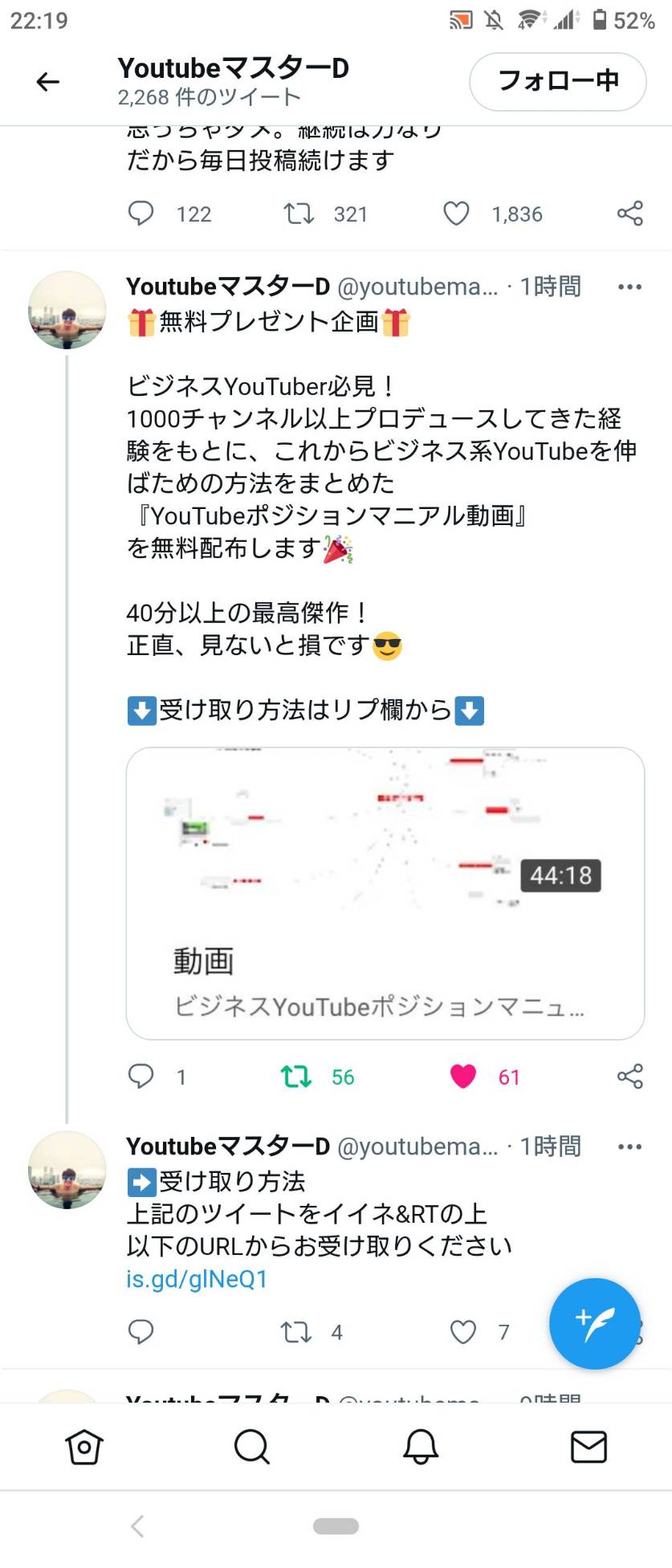The height and width of the screenshot is (1568, 672).
Task: Open the is.gd/glNeQ1 link
Action: click(x=197, y=1278)
